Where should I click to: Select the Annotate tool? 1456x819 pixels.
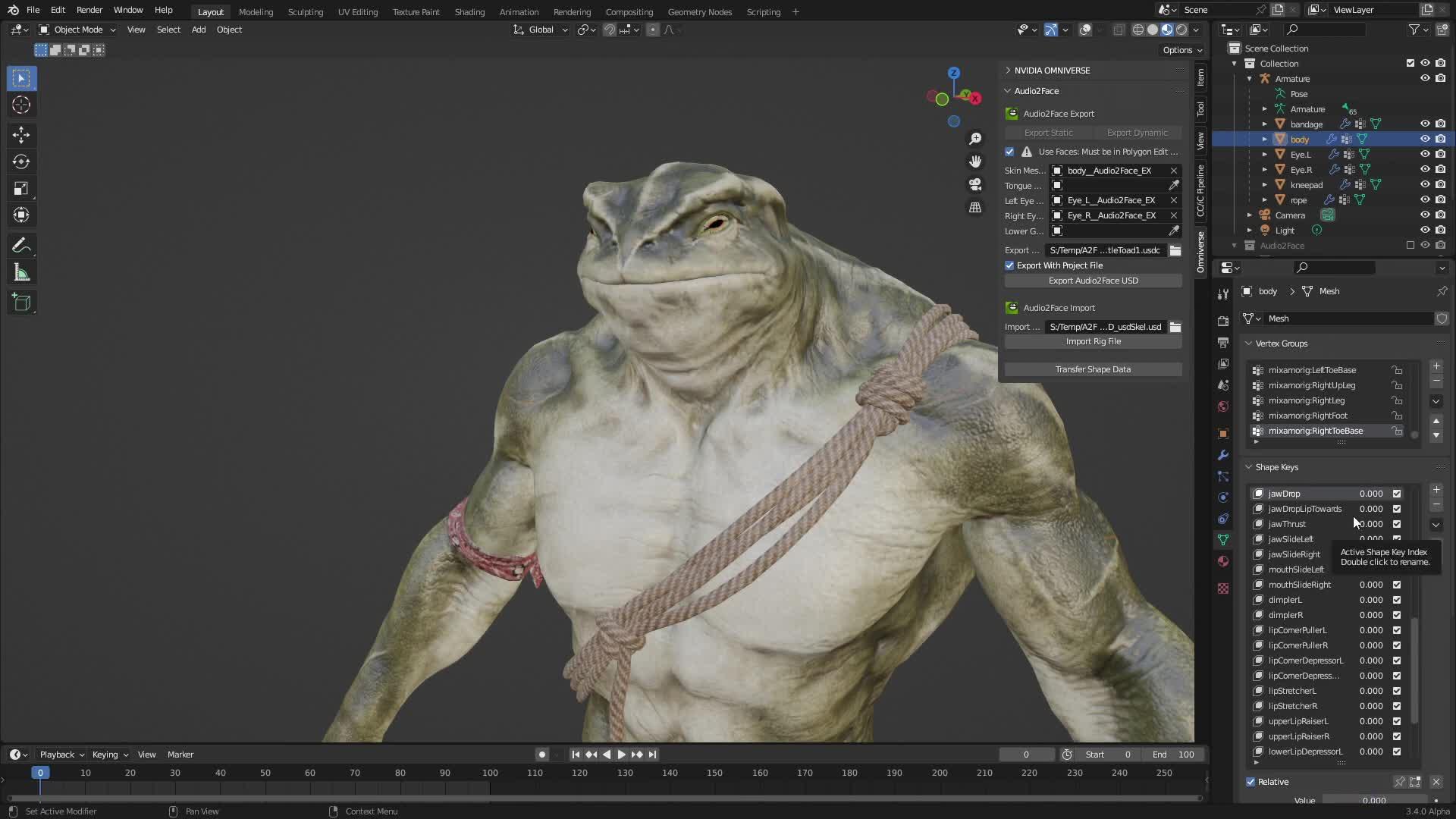click(20, 244)
